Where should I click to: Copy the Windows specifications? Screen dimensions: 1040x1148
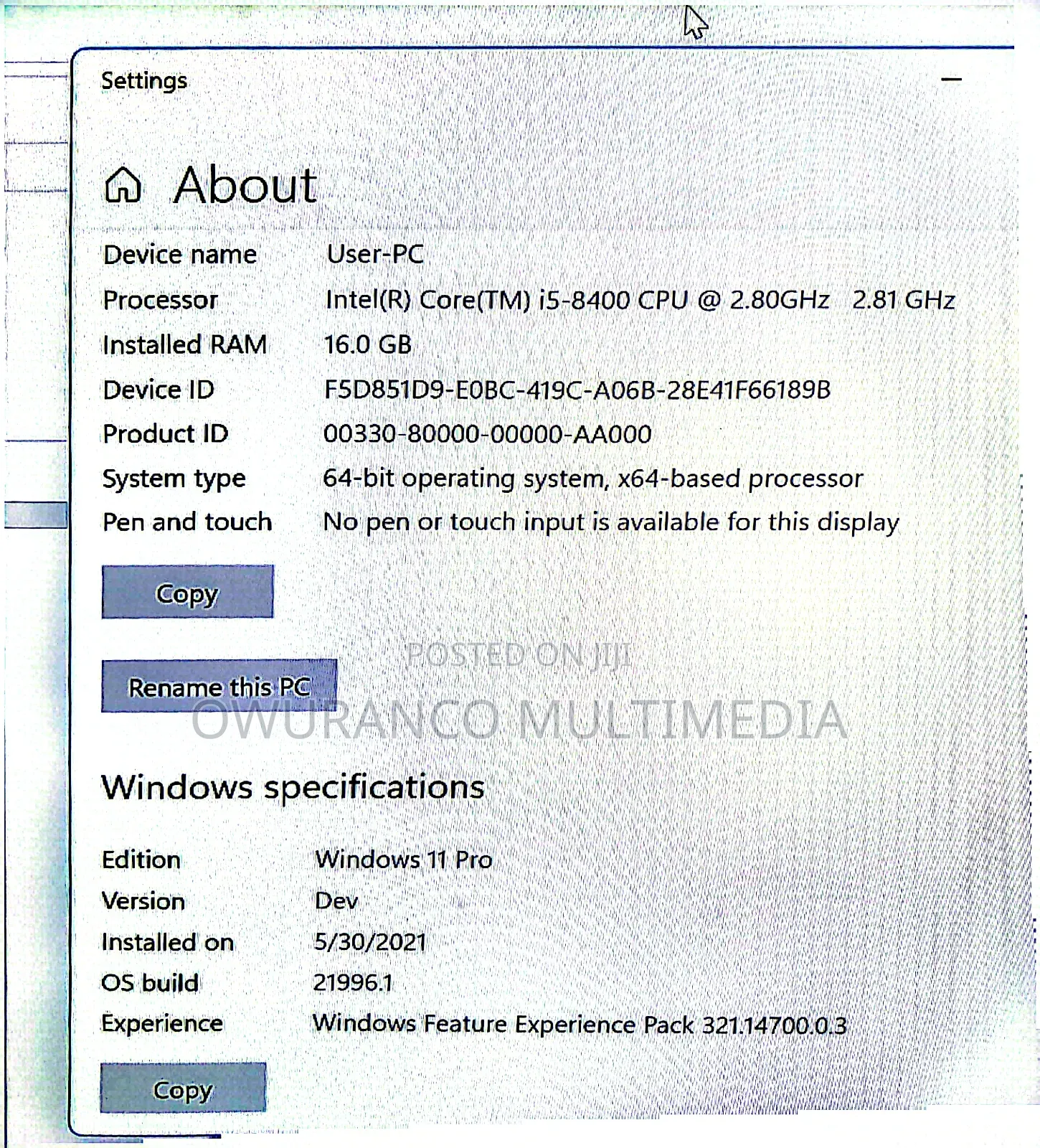(x=183, y=1088)
